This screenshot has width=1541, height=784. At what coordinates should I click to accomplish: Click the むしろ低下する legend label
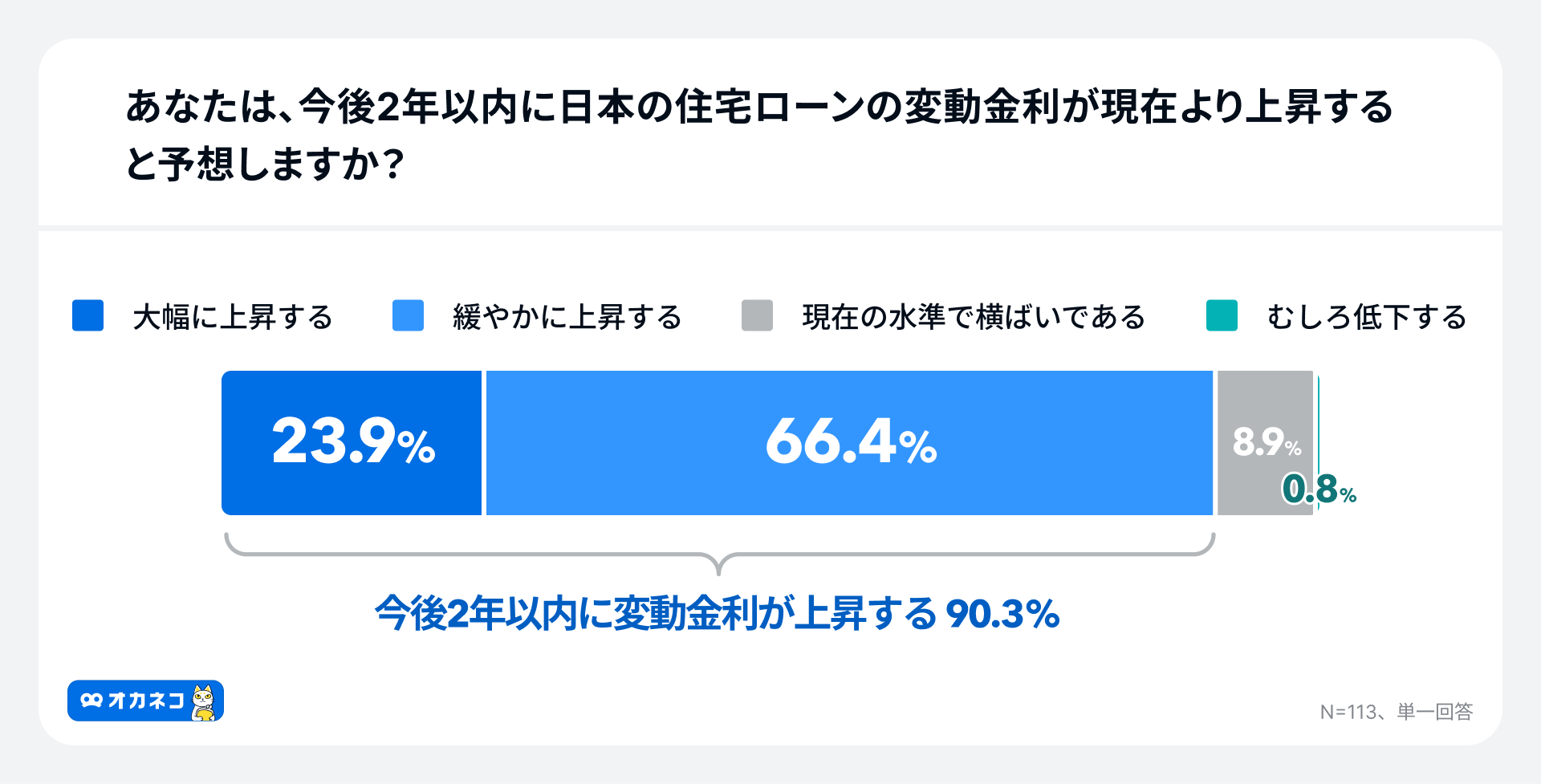point(1366,317)
